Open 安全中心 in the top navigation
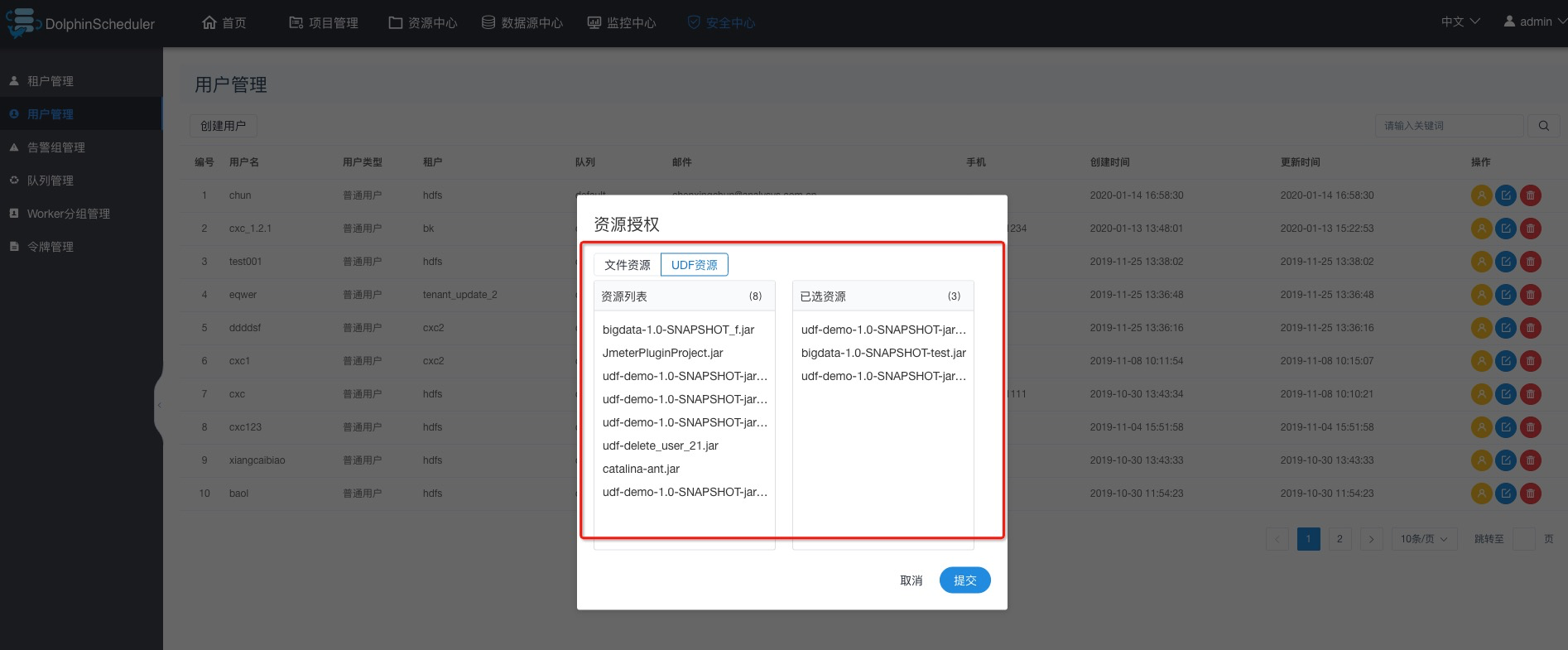Screen dimensions: 1568x650 coord(721,22)
